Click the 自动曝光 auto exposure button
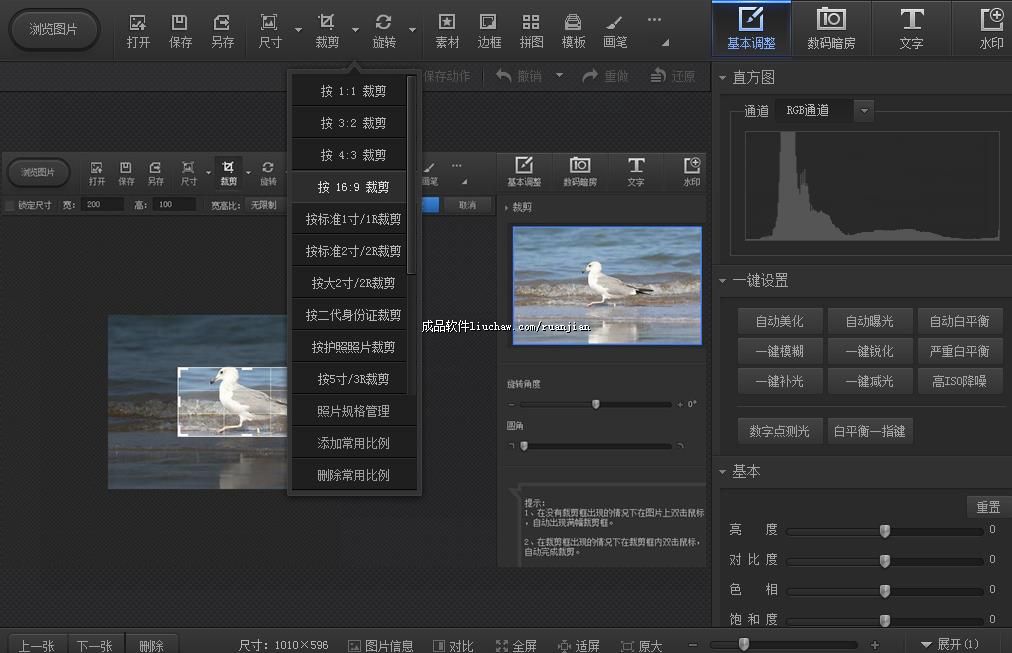This screenshot has height=653, width=1012. point(868,321)
